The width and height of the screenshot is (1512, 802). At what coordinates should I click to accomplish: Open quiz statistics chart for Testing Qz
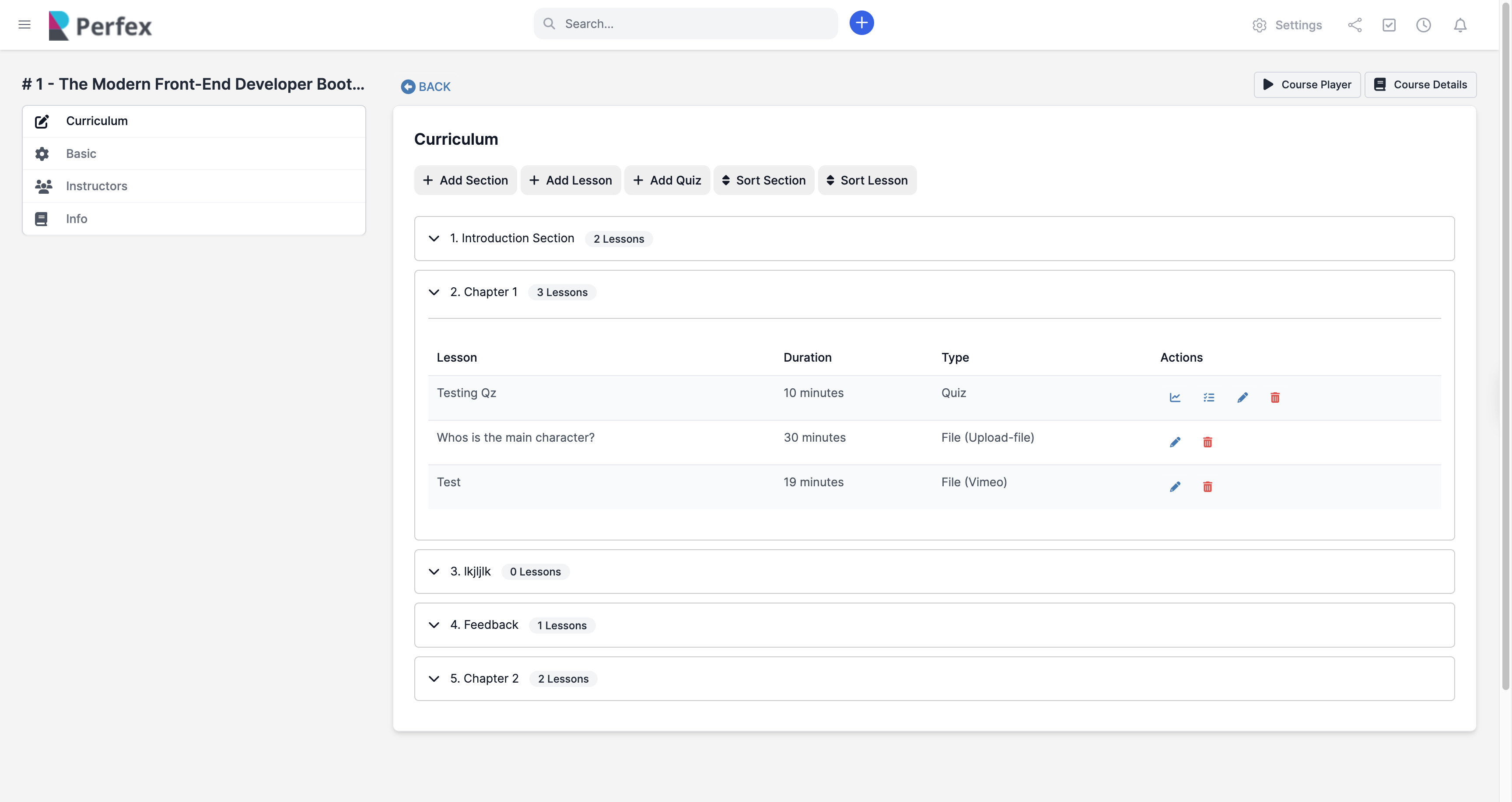1175,397
